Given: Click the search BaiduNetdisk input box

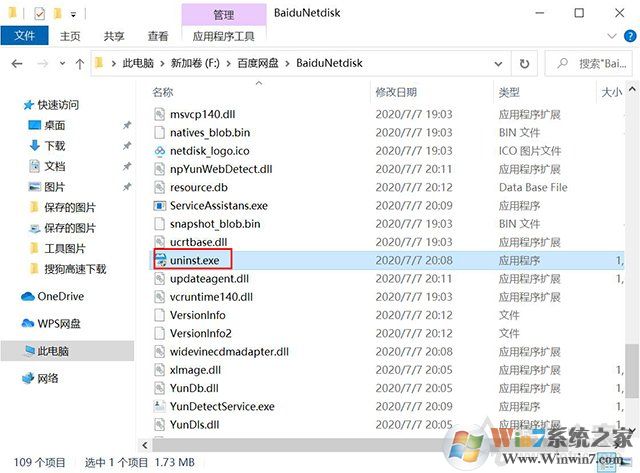Looking at the screenshot, I should pos(589,64).
